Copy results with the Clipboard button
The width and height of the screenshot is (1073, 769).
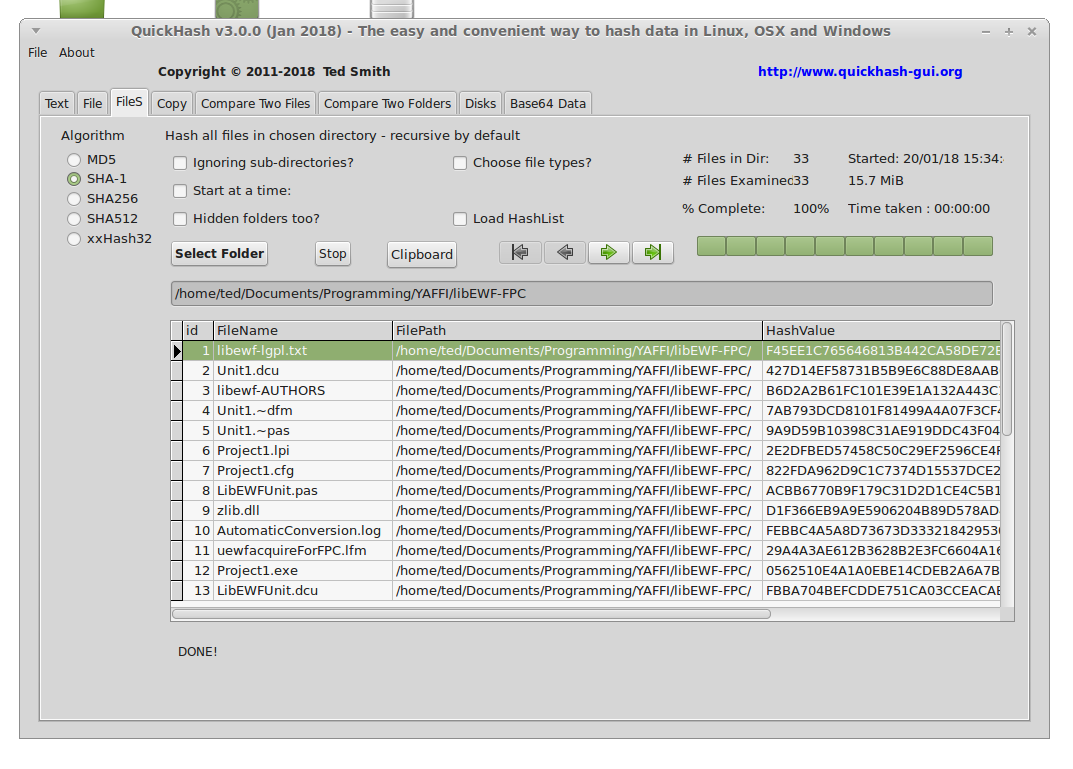pos(421,254)
